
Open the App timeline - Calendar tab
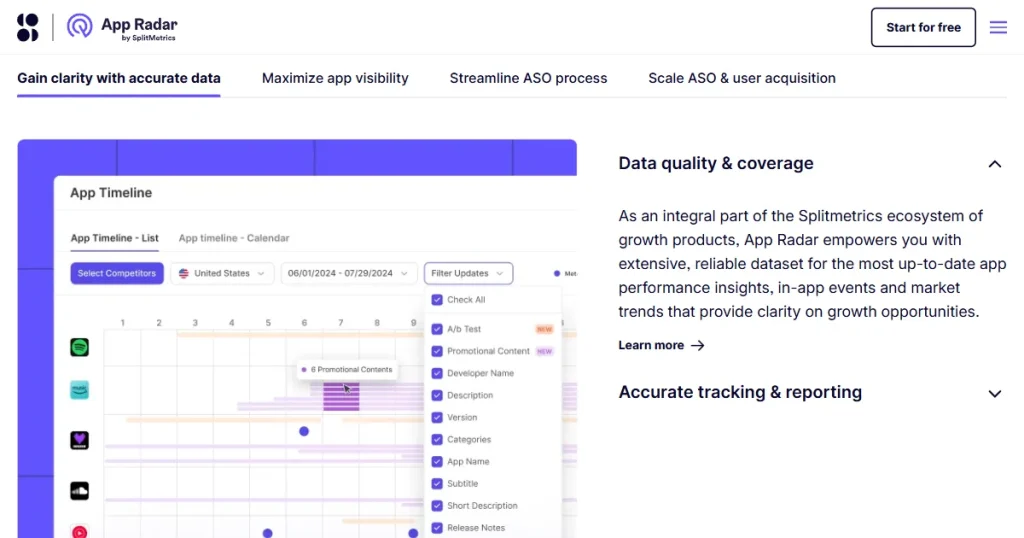point(234,238)
